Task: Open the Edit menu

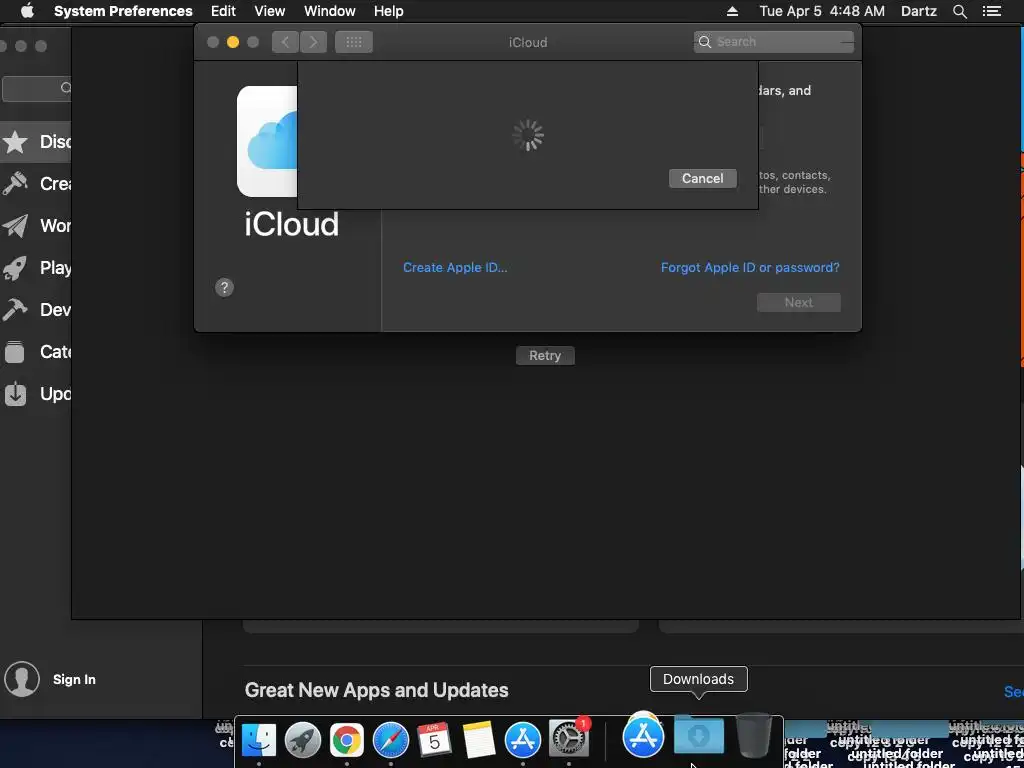Action: [x=223, y=11]
